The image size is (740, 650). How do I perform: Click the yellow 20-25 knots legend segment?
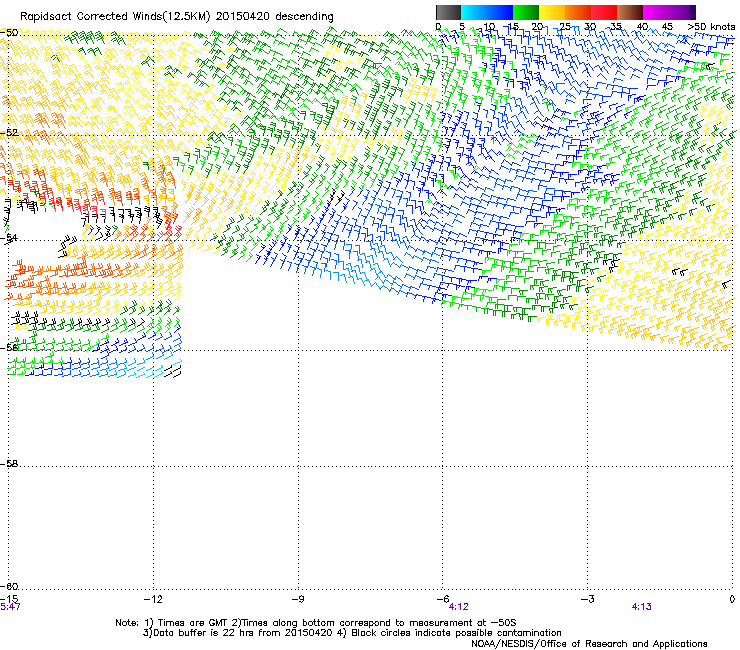pyautogui.click(x=552, y=12)
